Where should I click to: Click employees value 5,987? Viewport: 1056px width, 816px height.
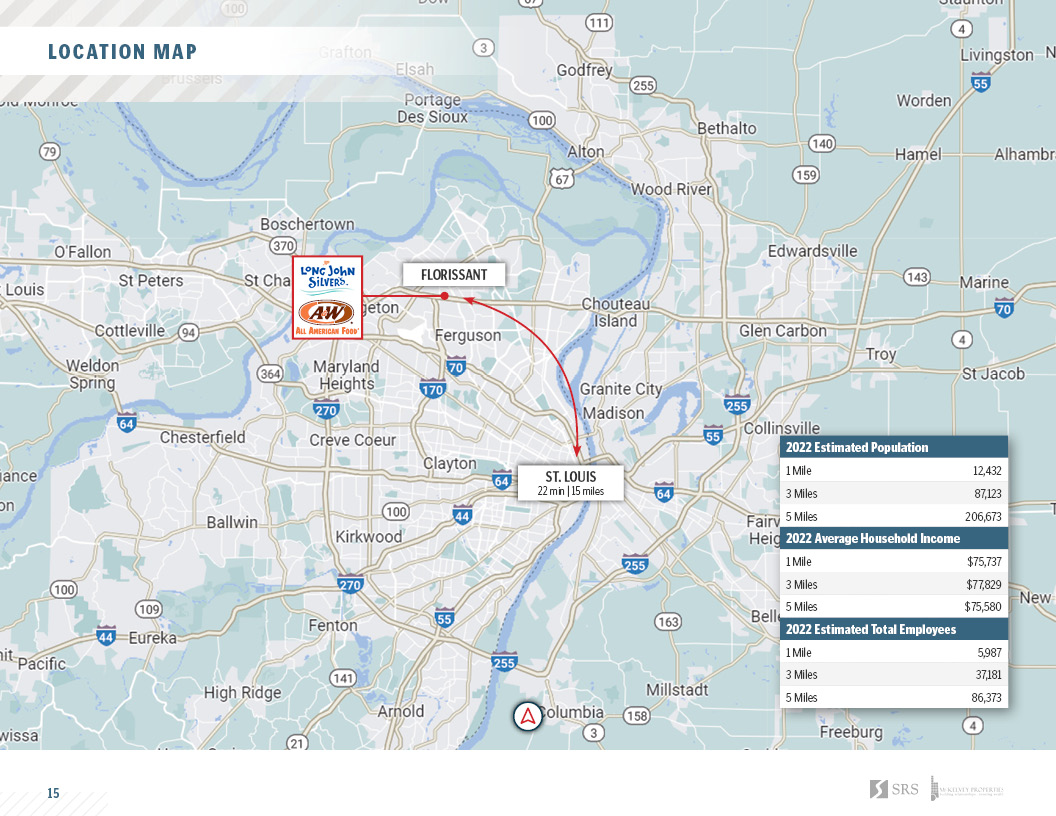(x=989, y=652)
